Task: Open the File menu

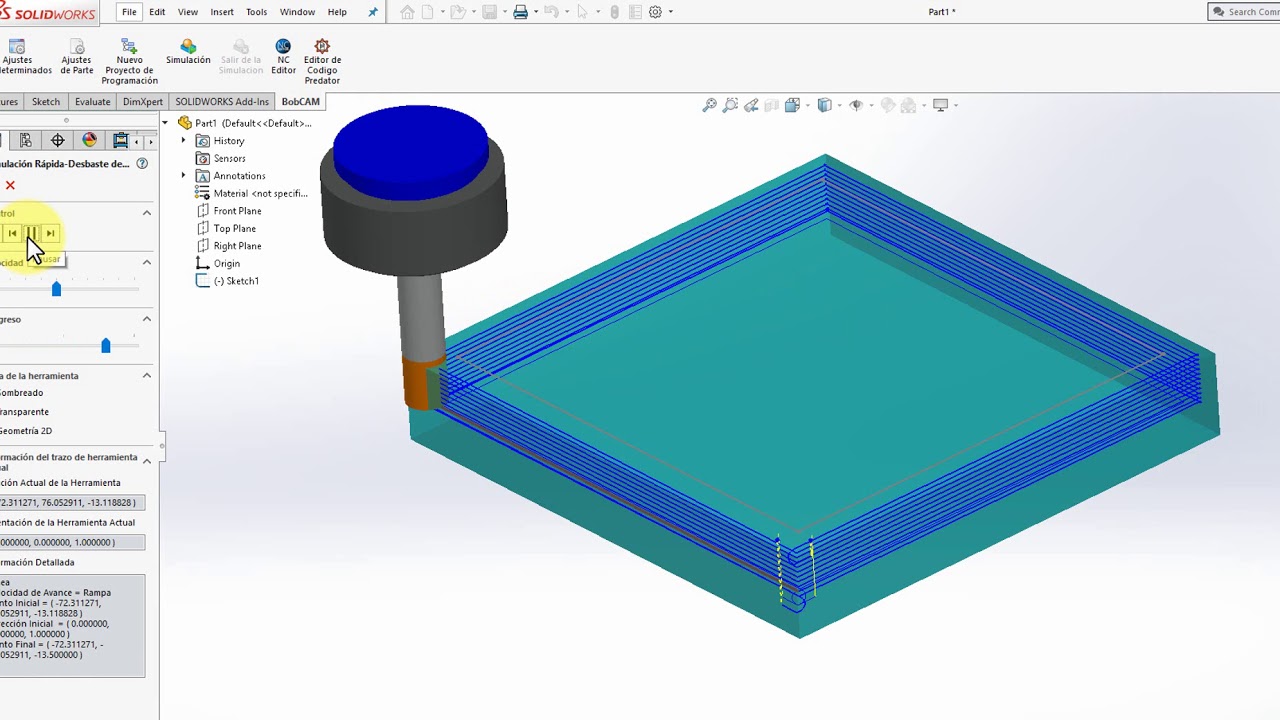Action: pos(129,12)
